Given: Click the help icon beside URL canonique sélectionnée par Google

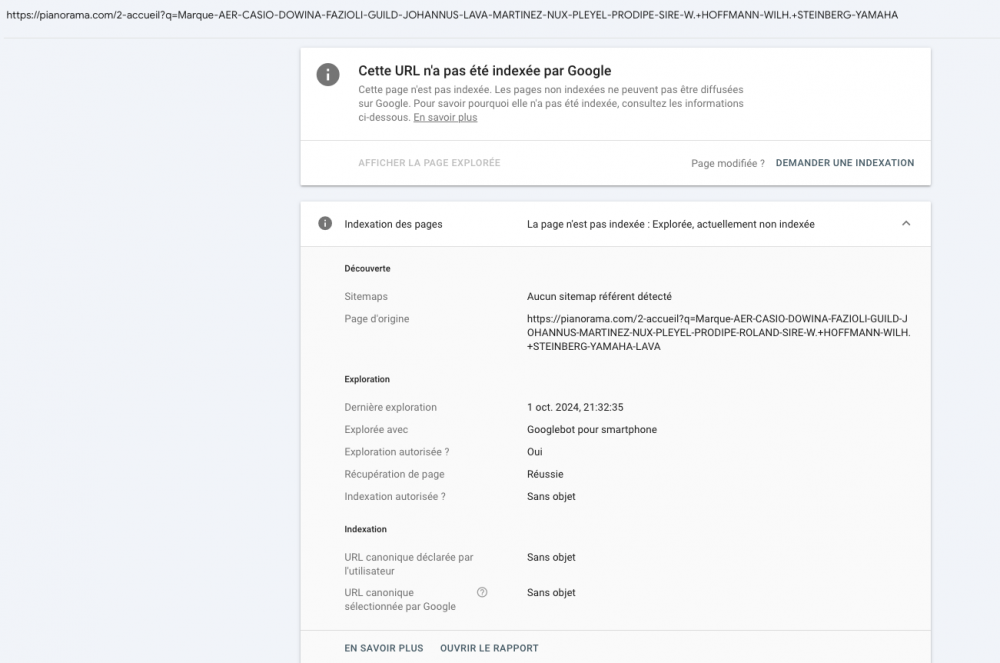Looking at the screenshot, I should [x=482, y=592].
